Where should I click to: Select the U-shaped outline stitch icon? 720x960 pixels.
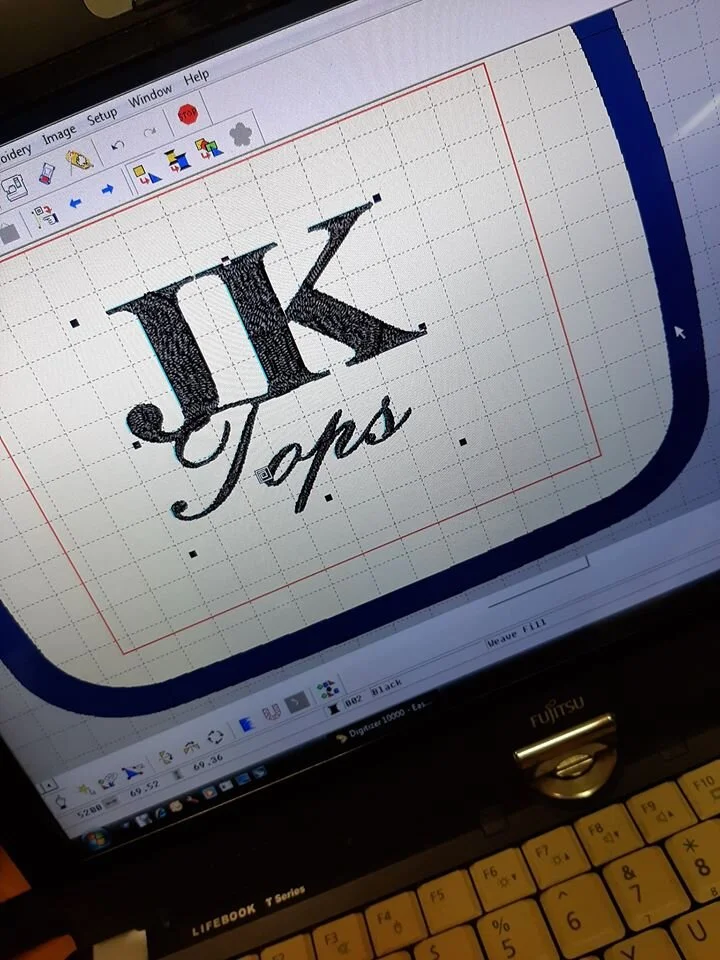271,713
